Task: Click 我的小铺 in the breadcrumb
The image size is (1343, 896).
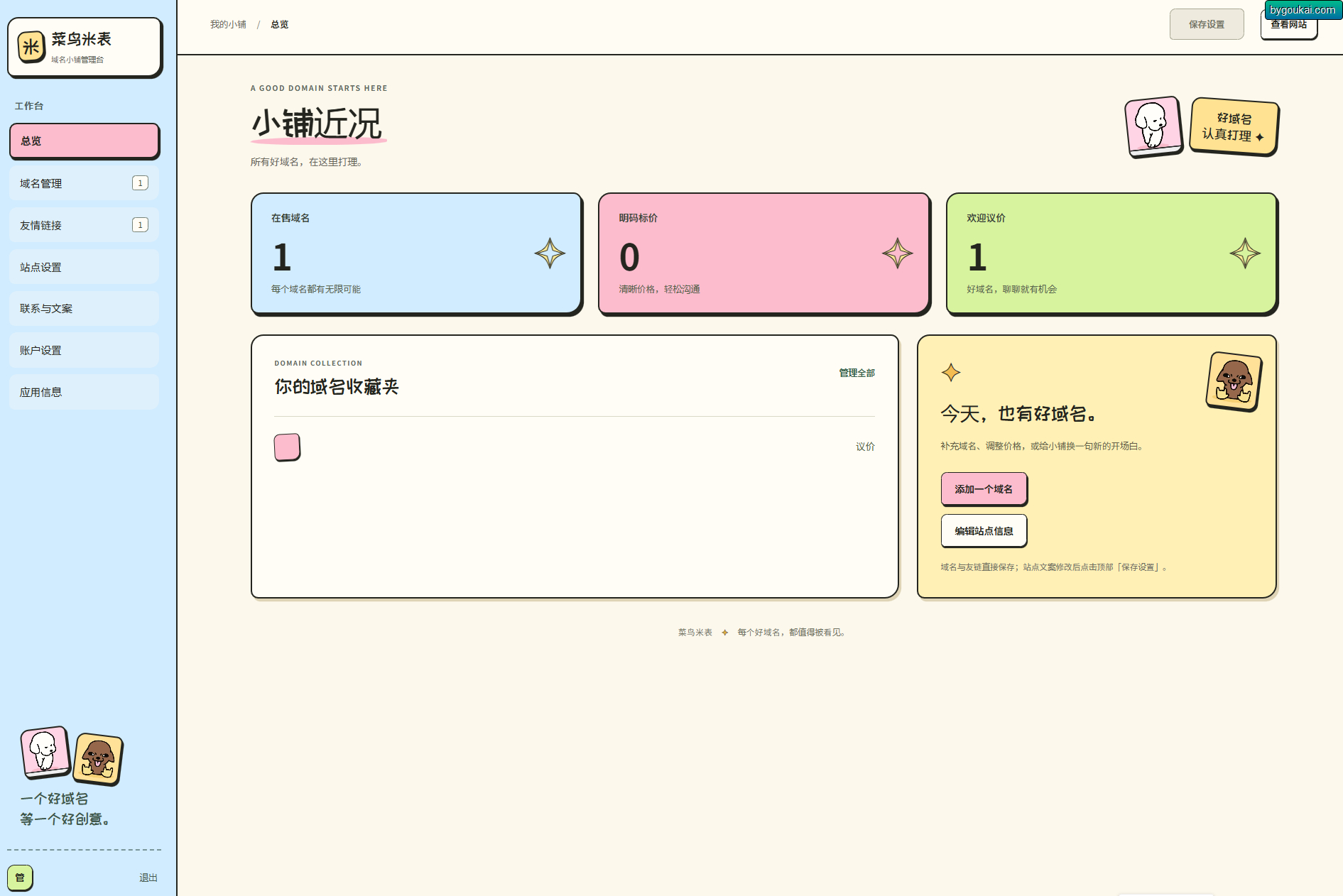Action: click(228, 24)
